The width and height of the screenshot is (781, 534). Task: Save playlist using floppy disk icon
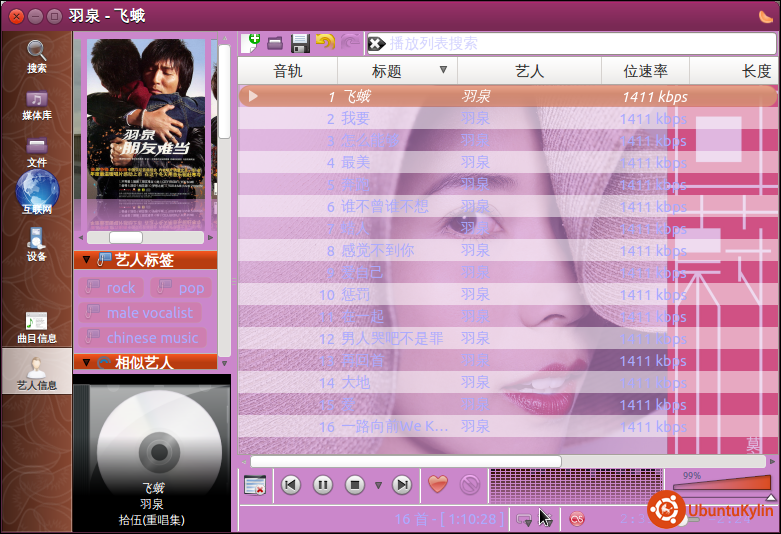pyautogui.click(x=299, y=43)
